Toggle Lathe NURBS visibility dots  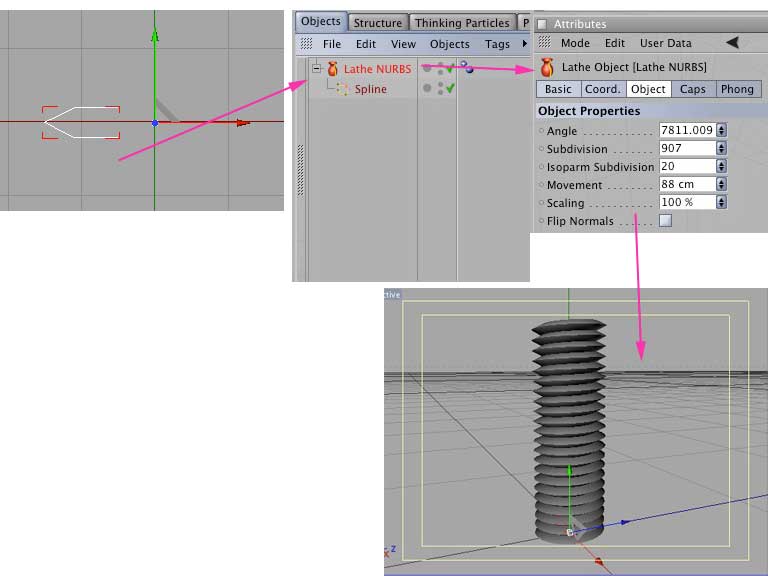coord(440,69)
